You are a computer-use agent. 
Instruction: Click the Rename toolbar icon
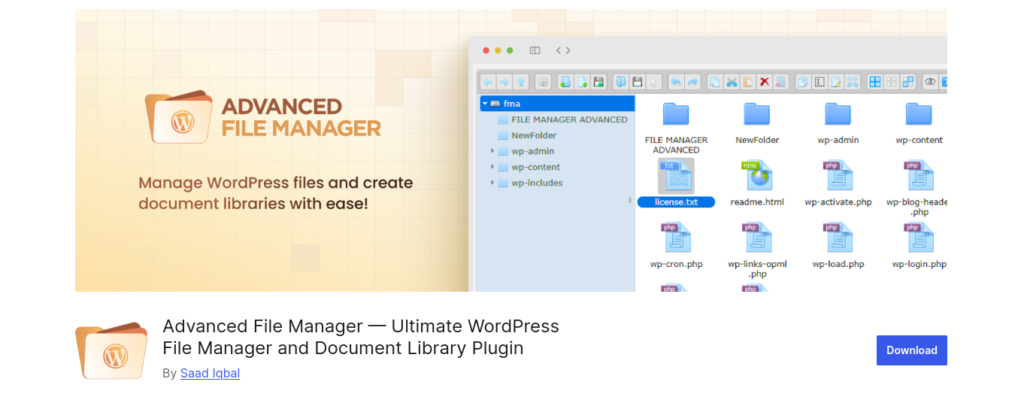(820, 82)
